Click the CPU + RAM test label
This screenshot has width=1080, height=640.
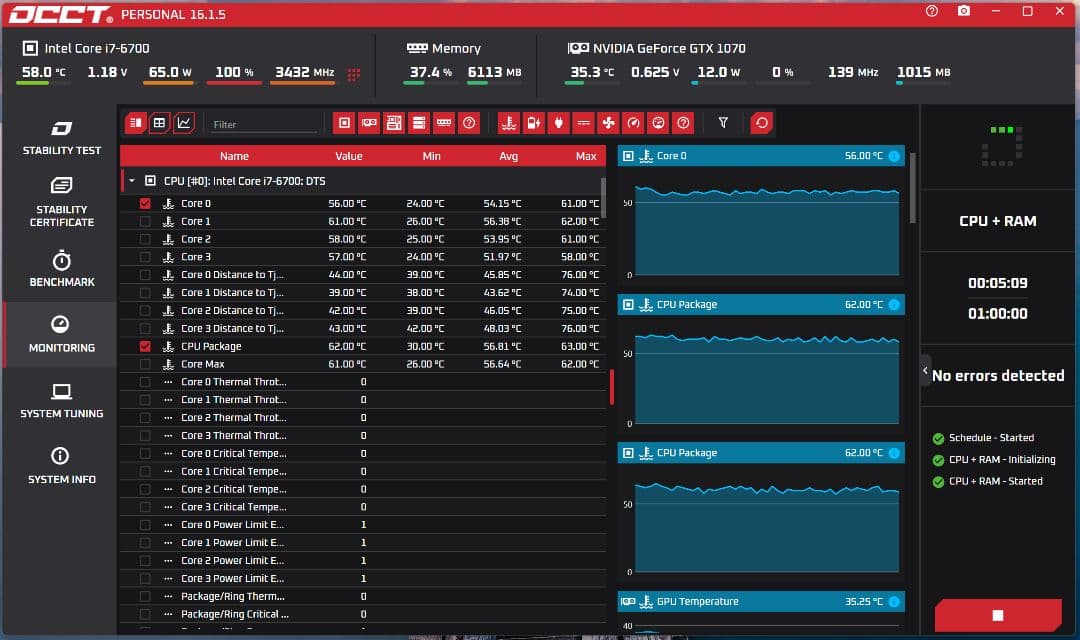pyautogui.click(x=997, y=222)
